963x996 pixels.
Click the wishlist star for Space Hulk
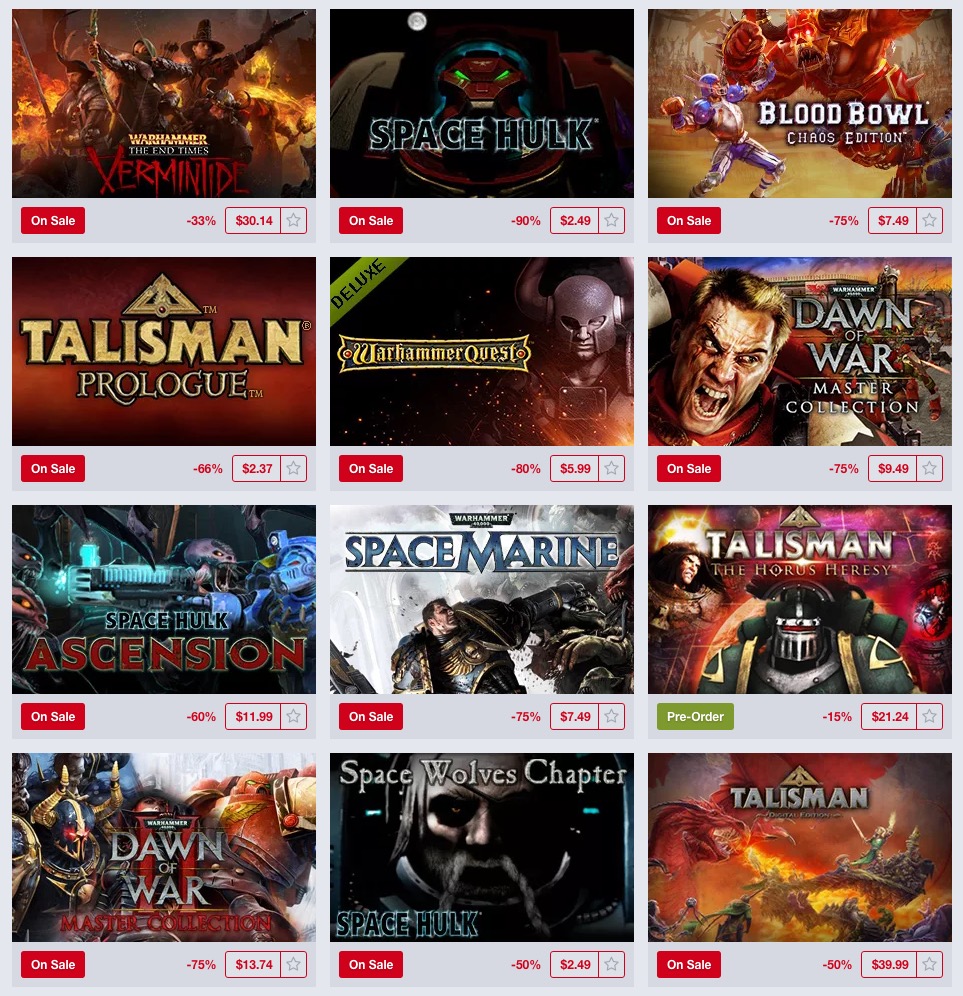(612, 220)
